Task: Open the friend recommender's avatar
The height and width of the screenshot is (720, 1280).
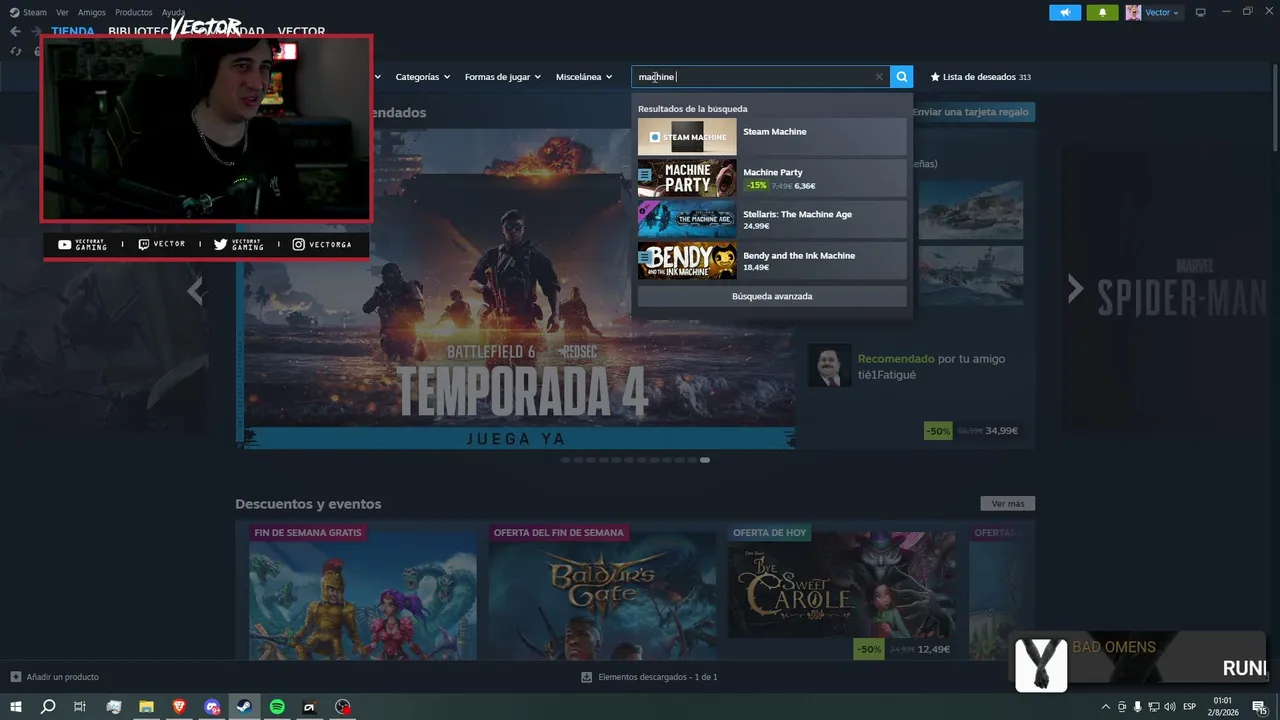Action: point(829,366)
